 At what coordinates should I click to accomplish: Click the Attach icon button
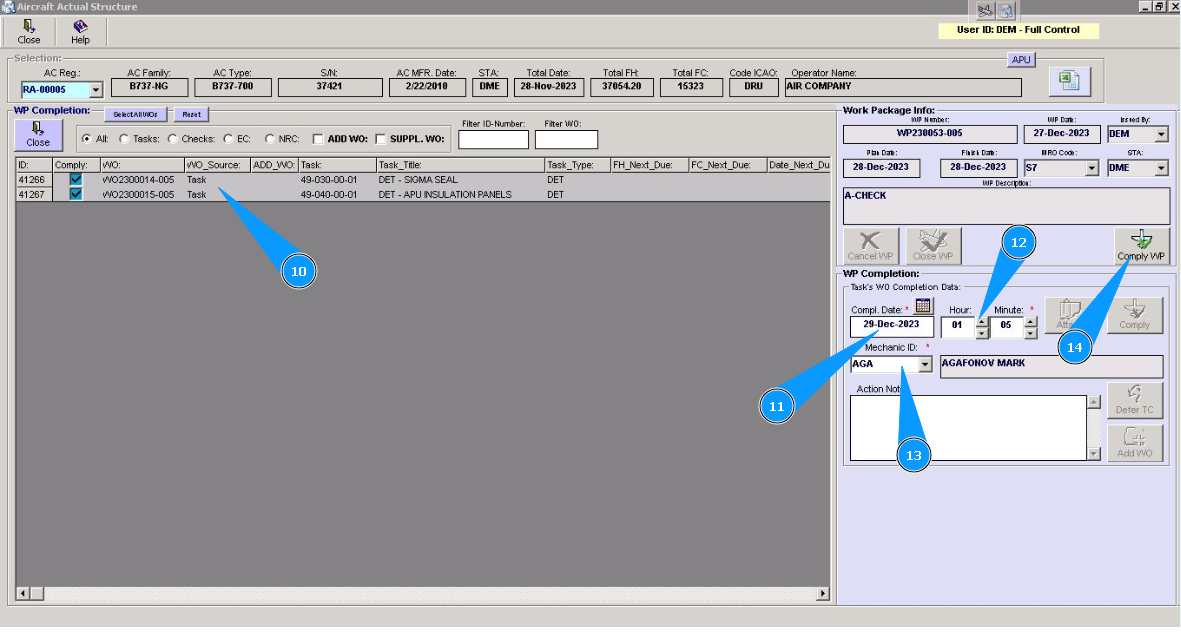[x=1070, y=315]
